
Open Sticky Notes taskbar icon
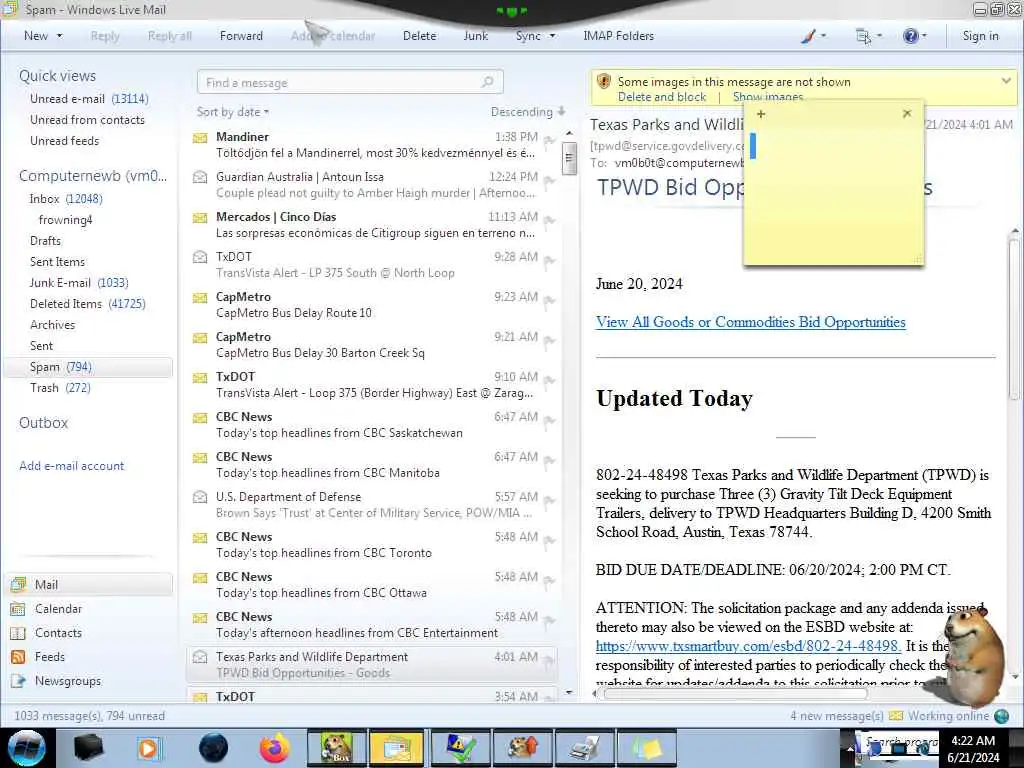(x=646, y=748)
